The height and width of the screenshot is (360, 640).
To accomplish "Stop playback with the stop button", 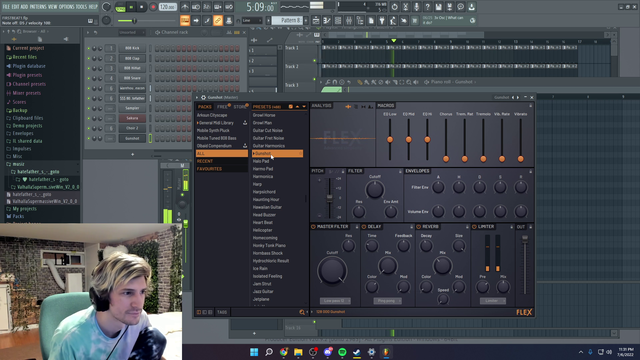I will [x=142, y=7].
